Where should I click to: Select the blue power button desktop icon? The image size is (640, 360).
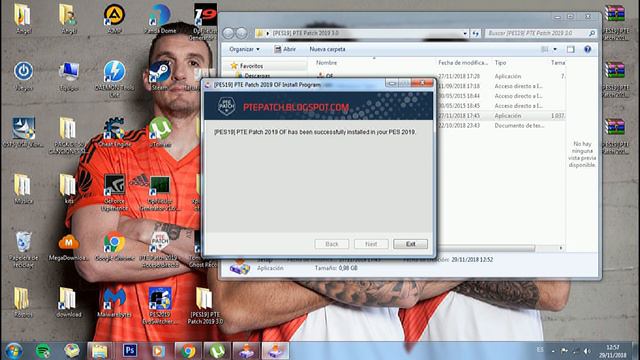[x=23, y=76]
